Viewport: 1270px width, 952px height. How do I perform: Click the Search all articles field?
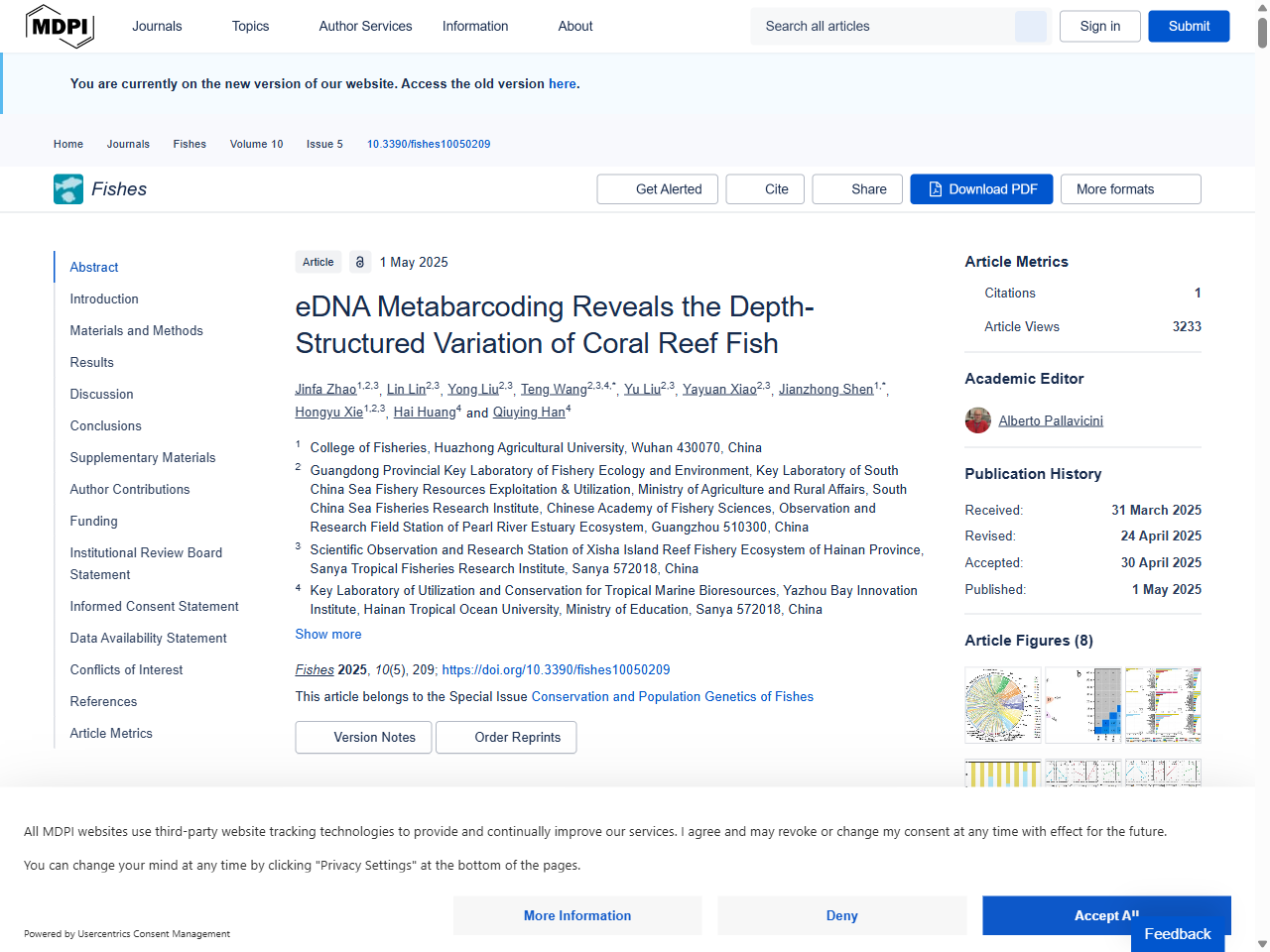(x=883, y=26)
